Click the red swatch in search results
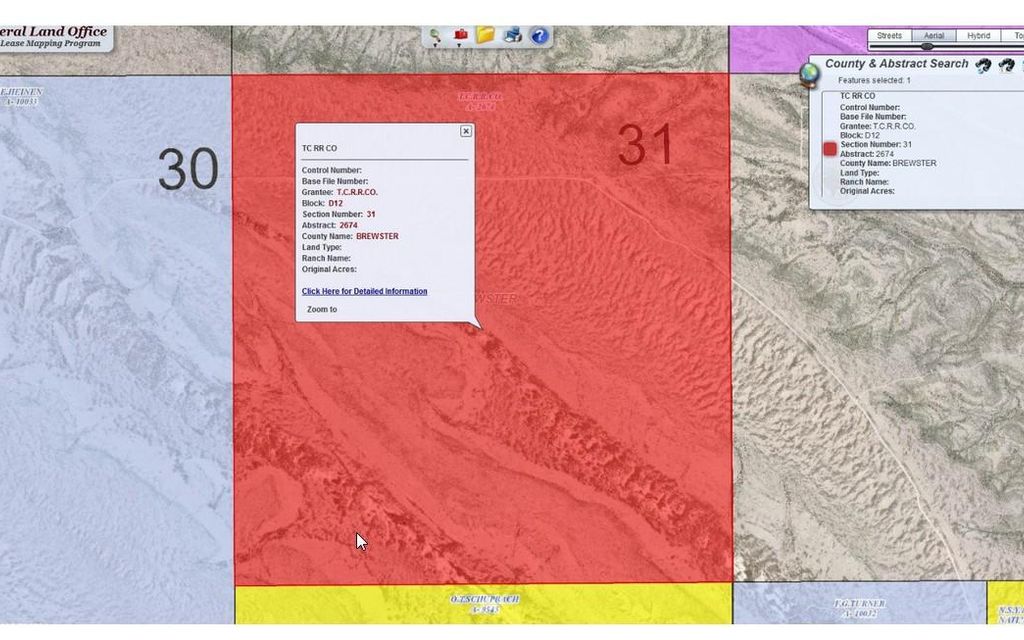This screenshot has height=640, width=1024. pos(830,149)
